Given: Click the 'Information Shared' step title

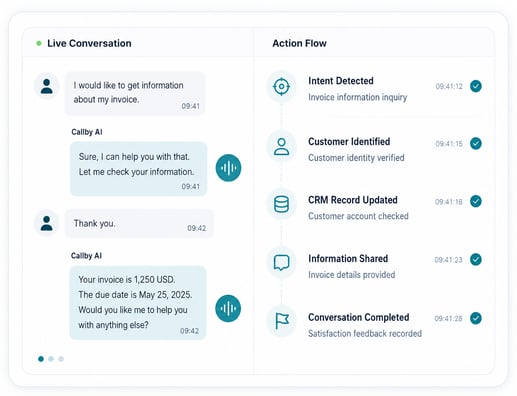Looking at the screenshot, I should (x=348, y=259).
